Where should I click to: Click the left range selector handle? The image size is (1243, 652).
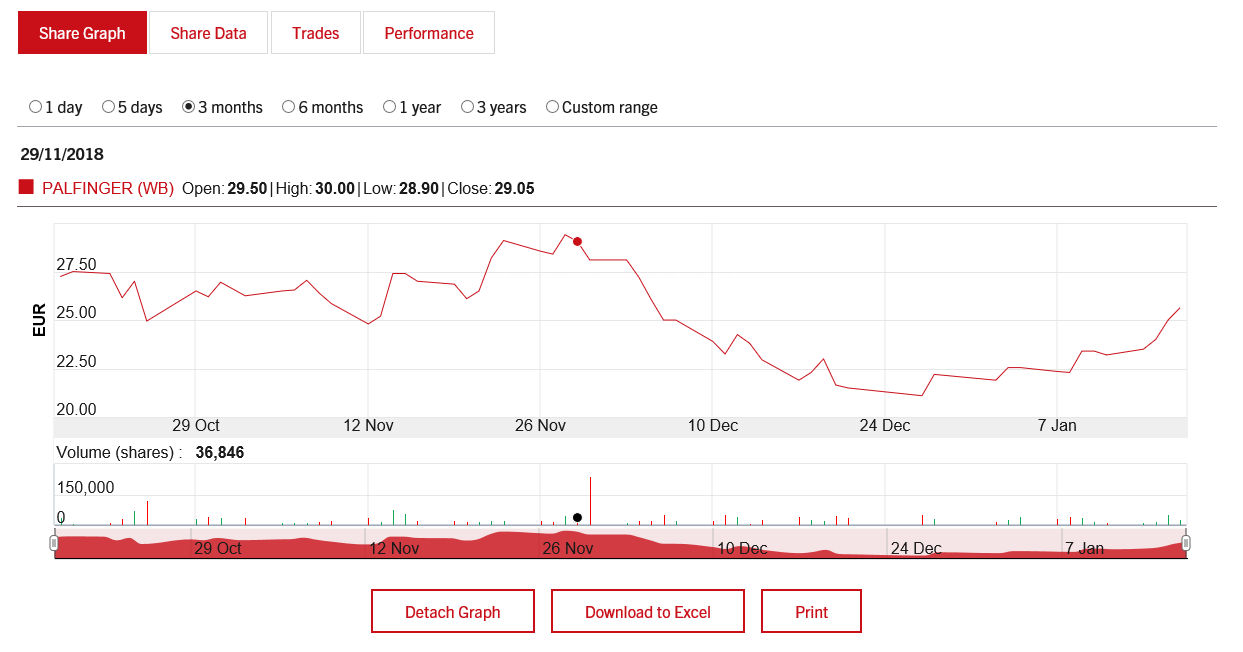click(x=54, y=541)
